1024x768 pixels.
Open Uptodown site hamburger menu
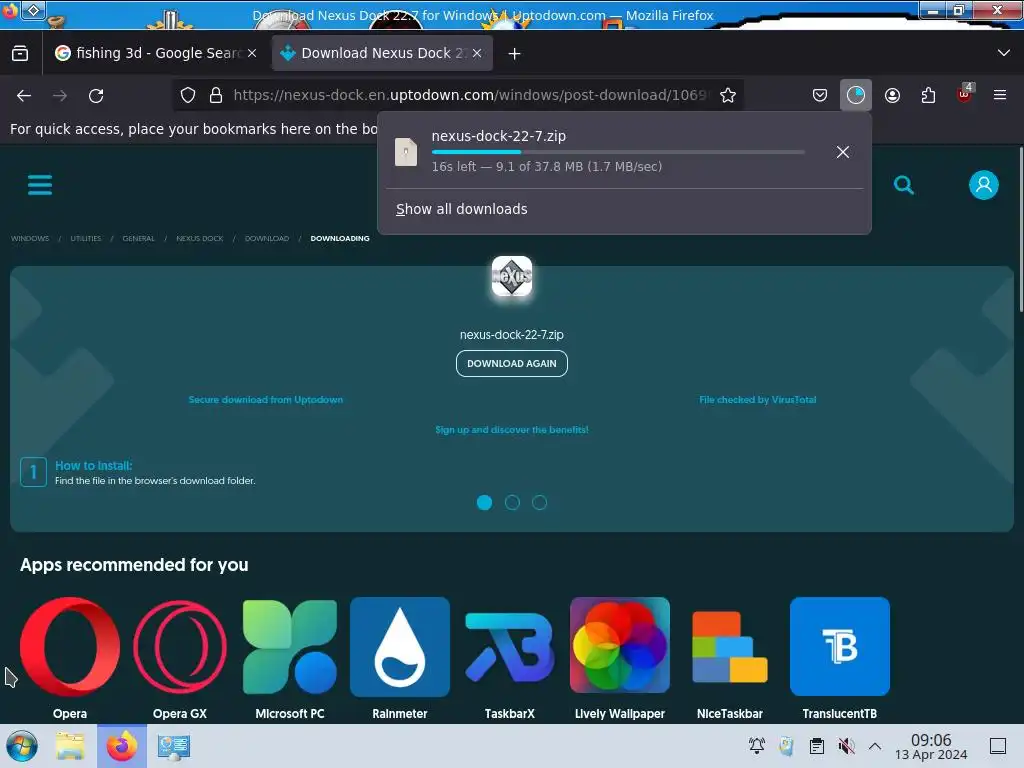40,185
